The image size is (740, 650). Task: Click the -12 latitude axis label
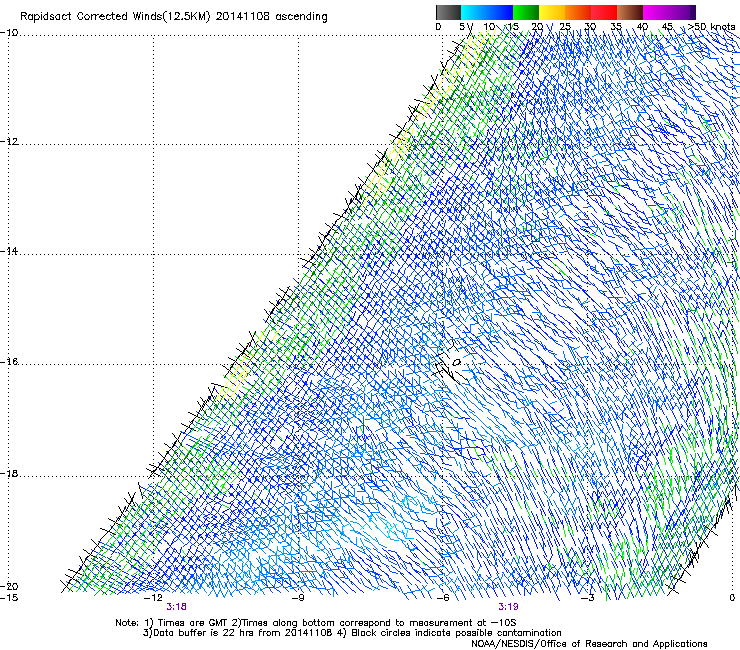click(x=9, y=142)
